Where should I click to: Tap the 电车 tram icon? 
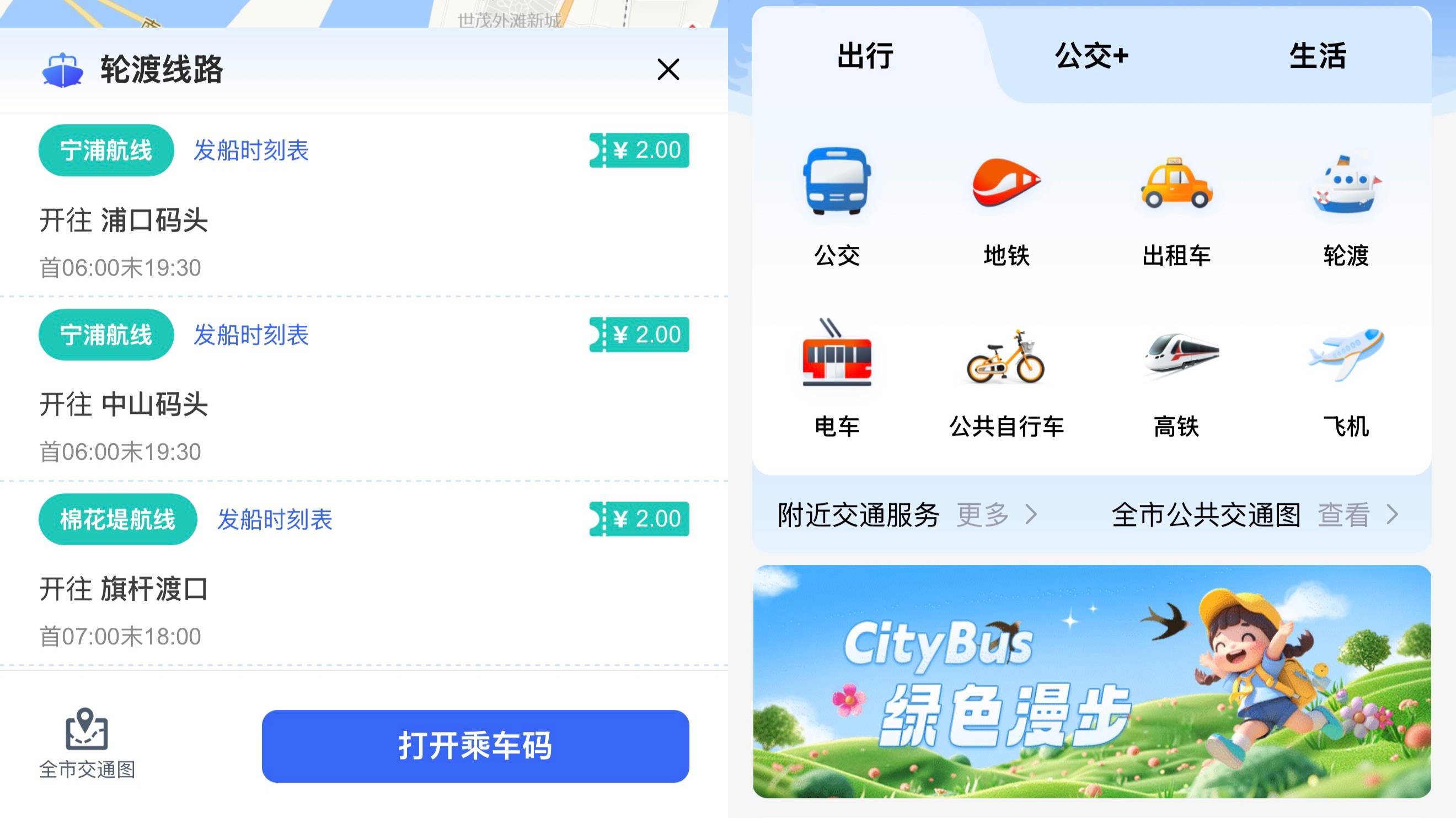pos(837,353)
